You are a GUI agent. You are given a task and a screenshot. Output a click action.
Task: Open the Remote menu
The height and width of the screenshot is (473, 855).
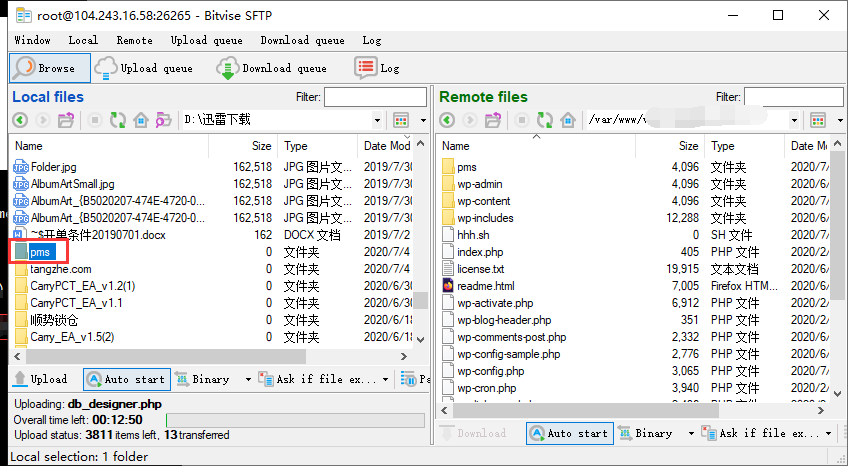(134, 40)
